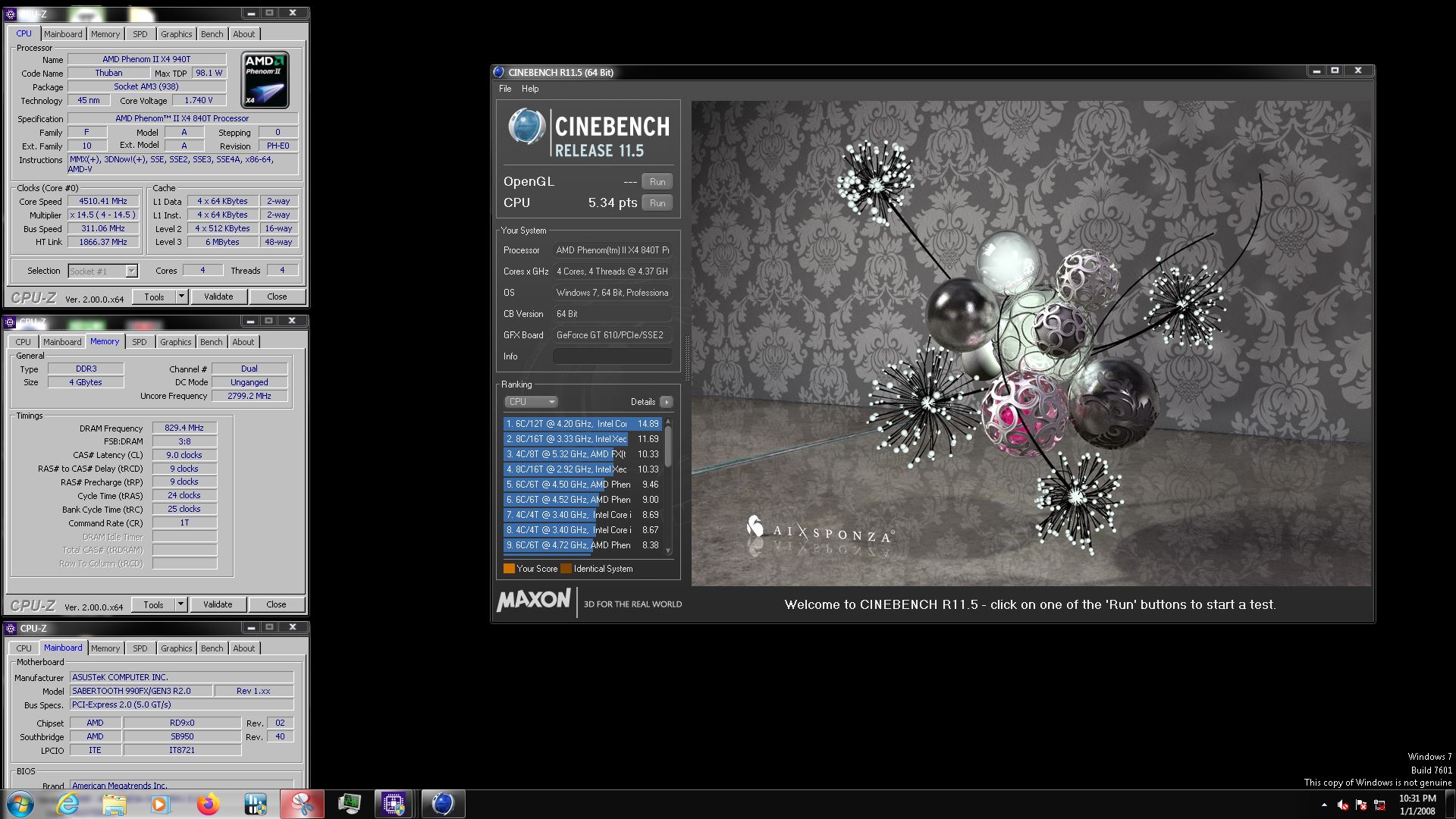Image resolution: width=1456 pixels, height=819 pixels.
Task: Open Windows Explorer folder icon on taskbar
Action: [x=115, y=804]
